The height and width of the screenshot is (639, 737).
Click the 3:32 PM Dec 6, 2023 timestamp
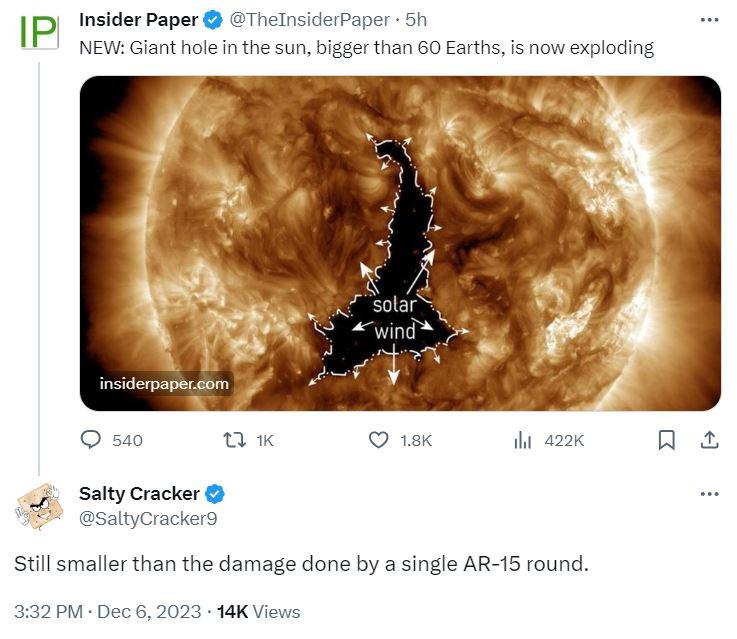pos(108,612)
